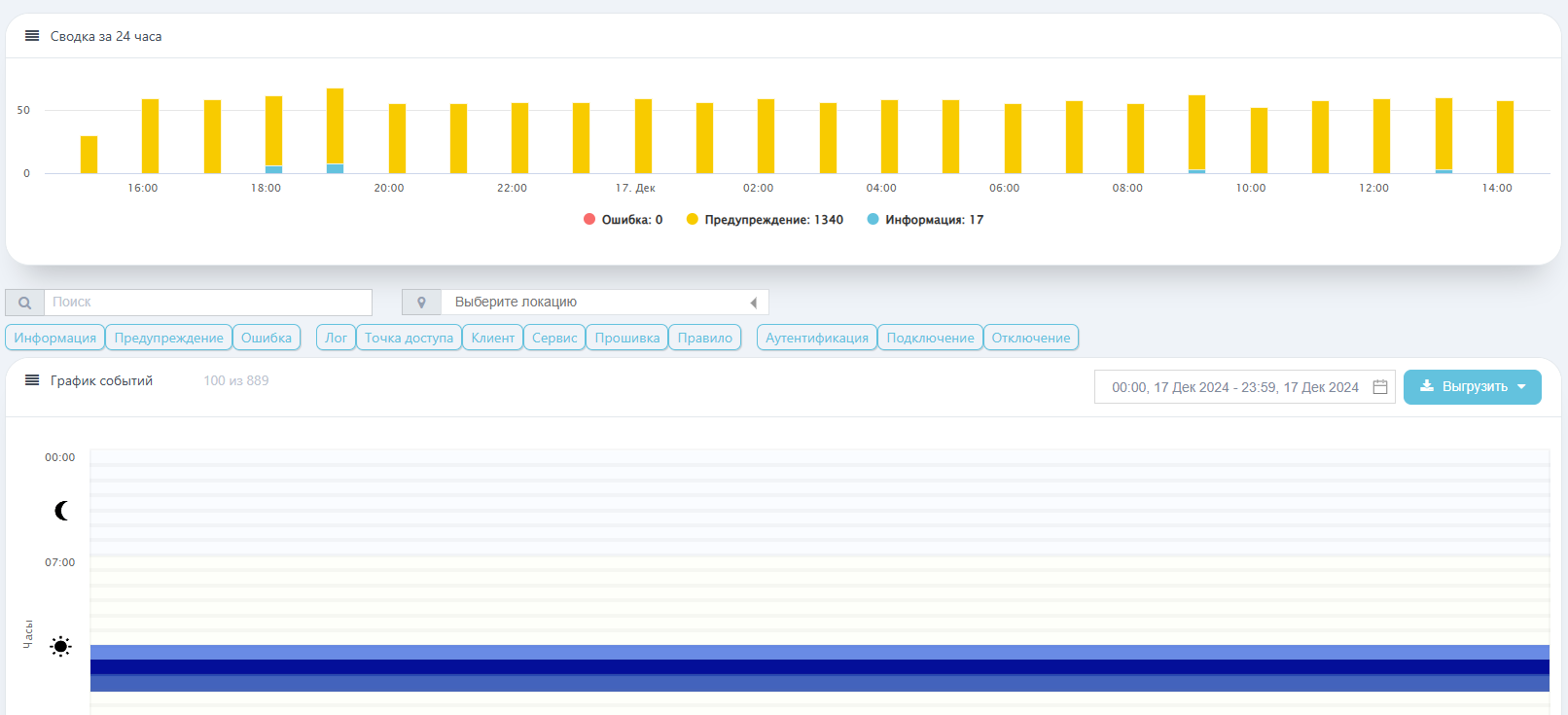Click the Выгрузить export button
The height and width of the screenshot is (715, 1568).
tap(1473, 387)
